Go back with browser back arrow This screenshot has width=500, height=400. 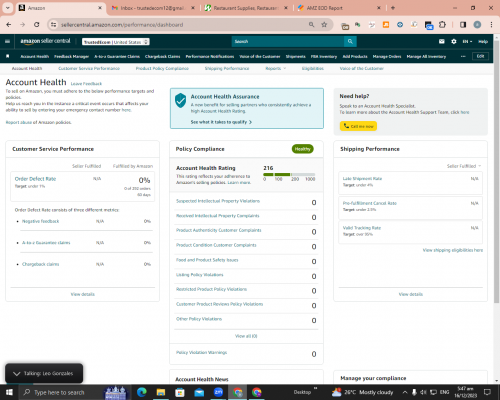9,25
